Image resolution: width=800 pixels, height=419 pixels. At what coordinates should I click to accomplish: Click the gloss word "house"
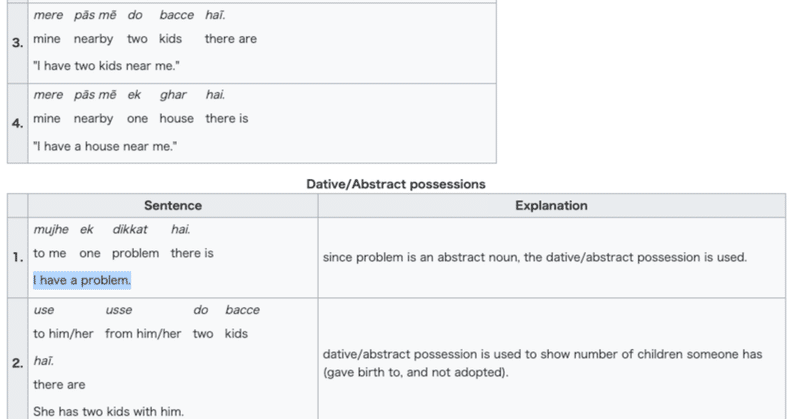[176, 118]
